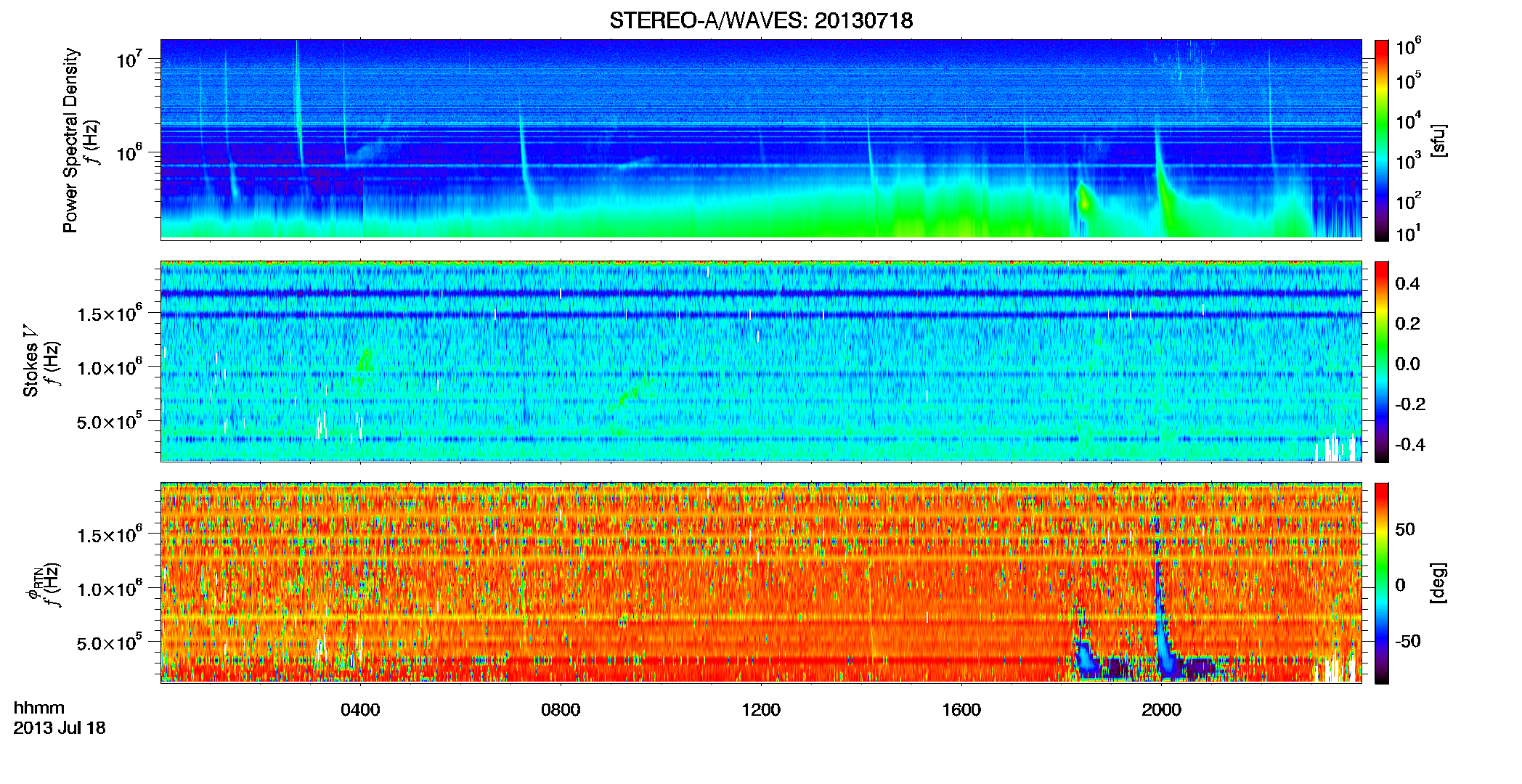Click the 2013 Jul 18 date label
The width and height of the screenshot is (1522, 784).
click(60, 727)
